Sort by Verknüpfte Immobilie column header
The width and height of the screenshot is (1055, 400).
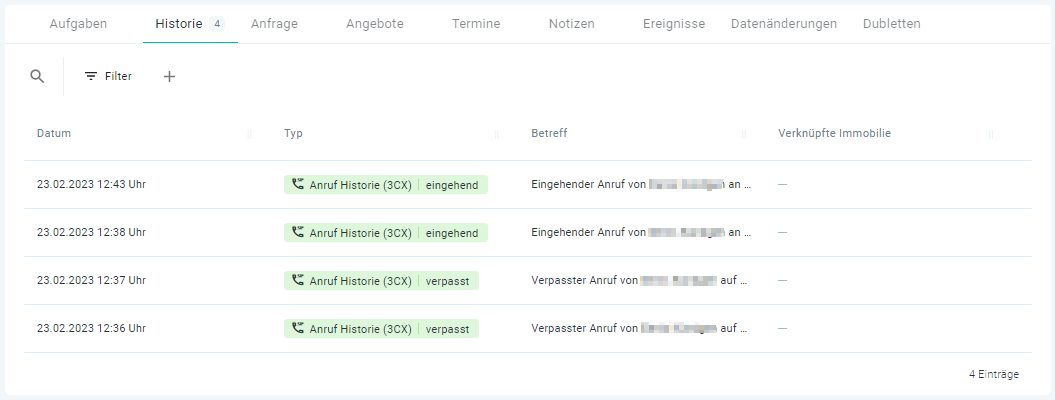(x=834, y=133)
